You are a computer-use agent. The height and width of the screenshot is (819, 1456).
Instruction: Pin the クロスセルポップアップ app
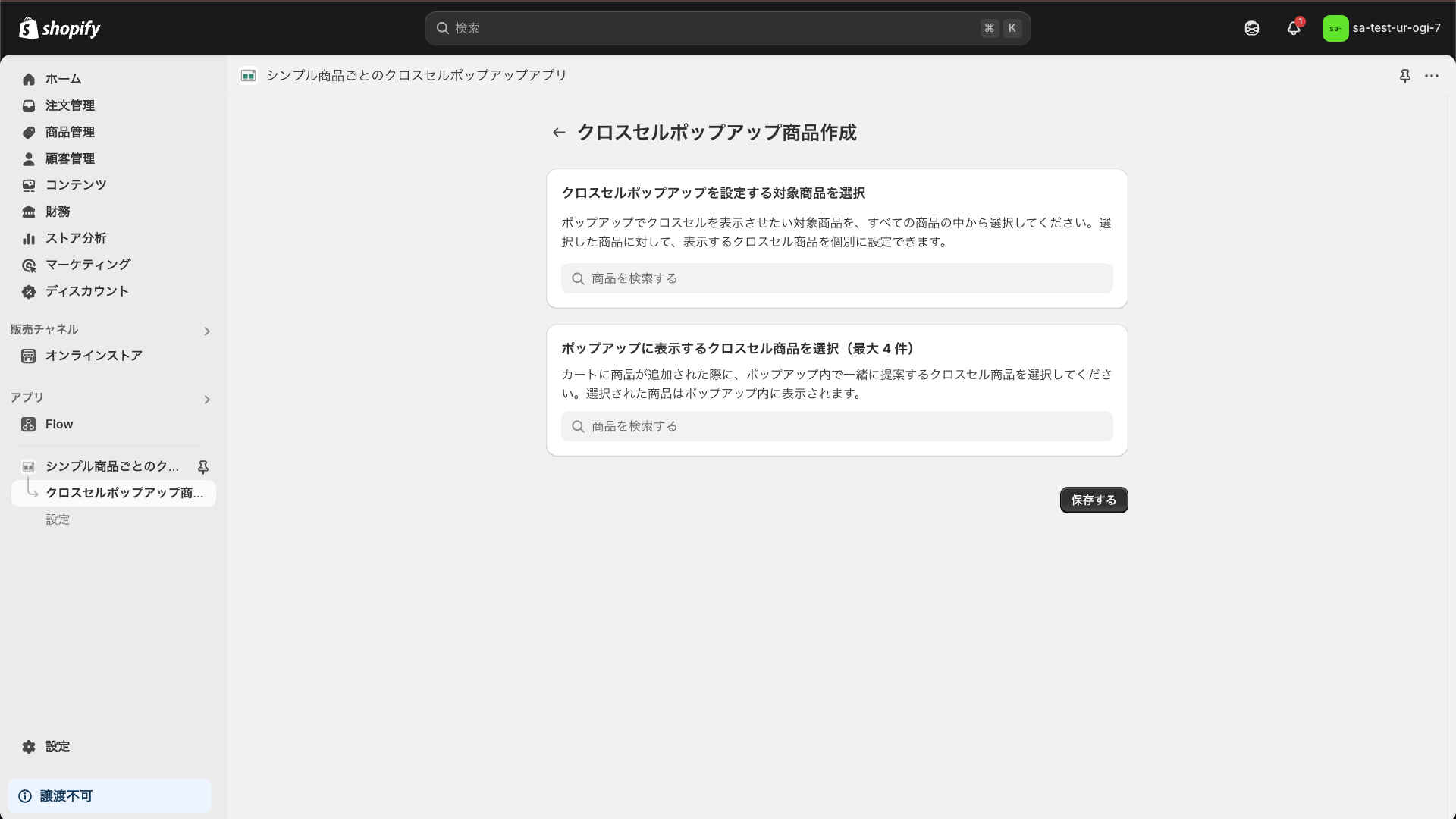(x=203, y=466)
